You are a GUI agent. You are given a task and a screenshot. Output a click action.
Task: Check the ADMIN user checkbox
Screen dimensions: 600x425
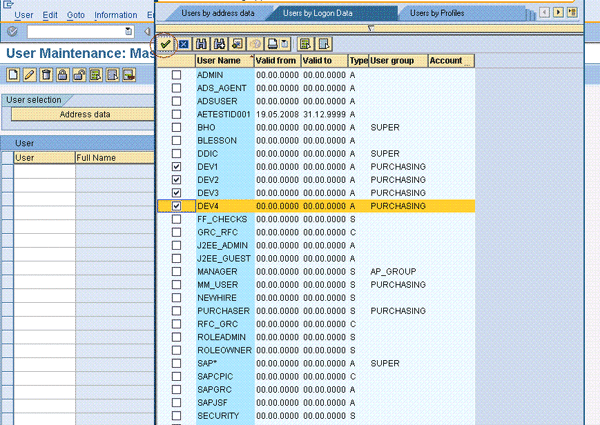(177, 76)
